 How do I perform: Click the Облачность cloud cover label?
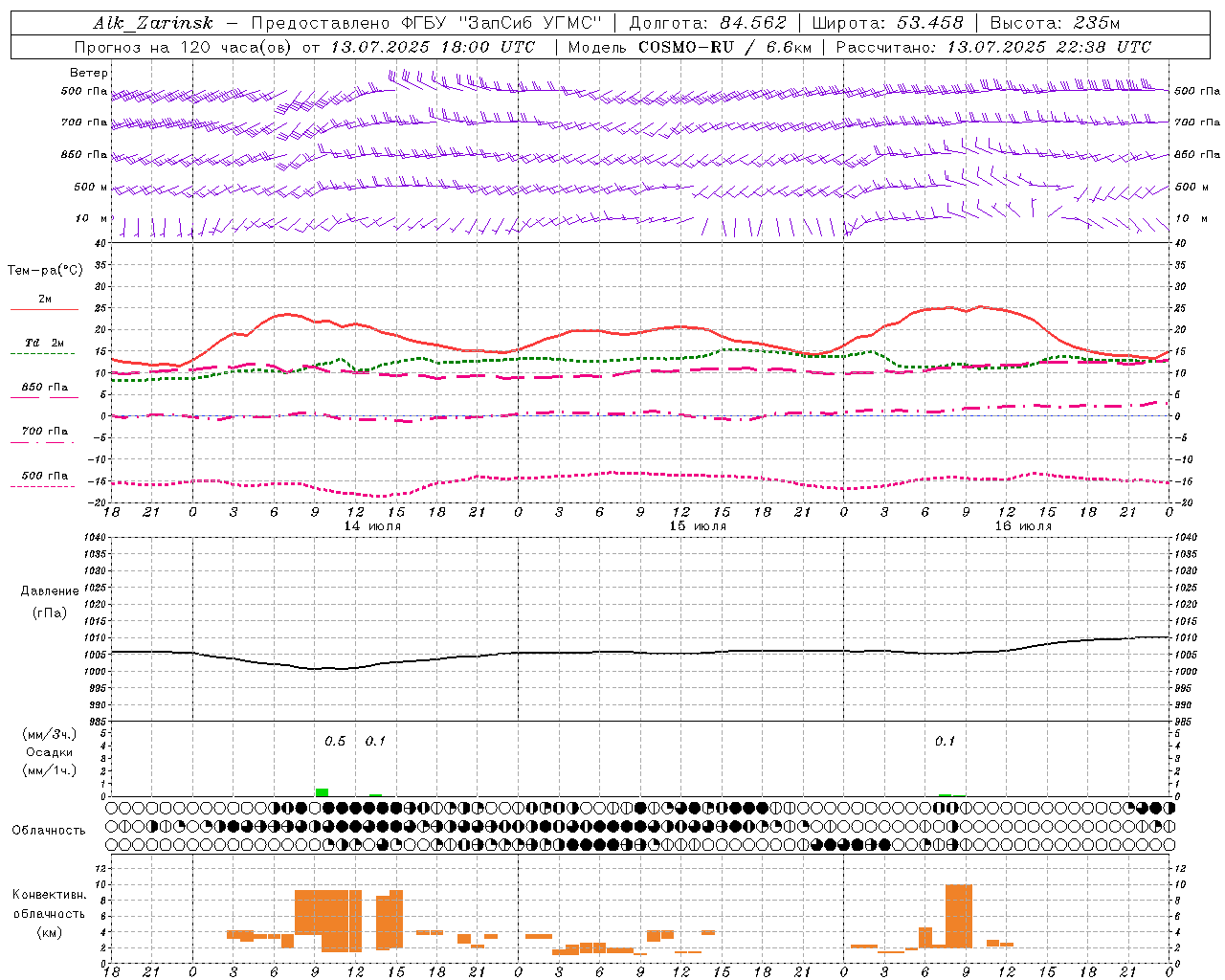[x=49, y=831]
